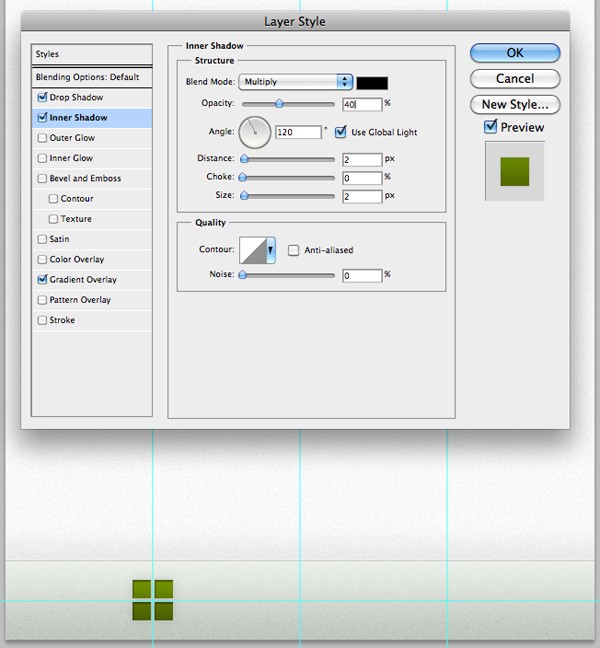Viewport: 600px width, 648px height.
Task: Enable the Outer Glow checkbox
Action: pyautogui.click(x=42, y=138)
